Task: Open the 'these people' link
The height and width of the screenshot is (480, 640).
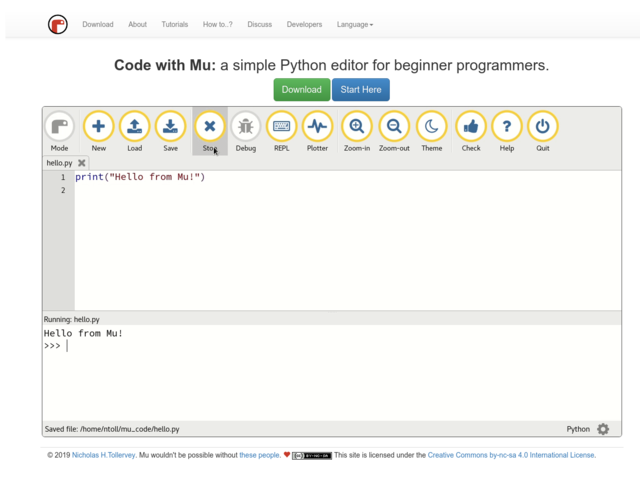Action: click(260, 455)
